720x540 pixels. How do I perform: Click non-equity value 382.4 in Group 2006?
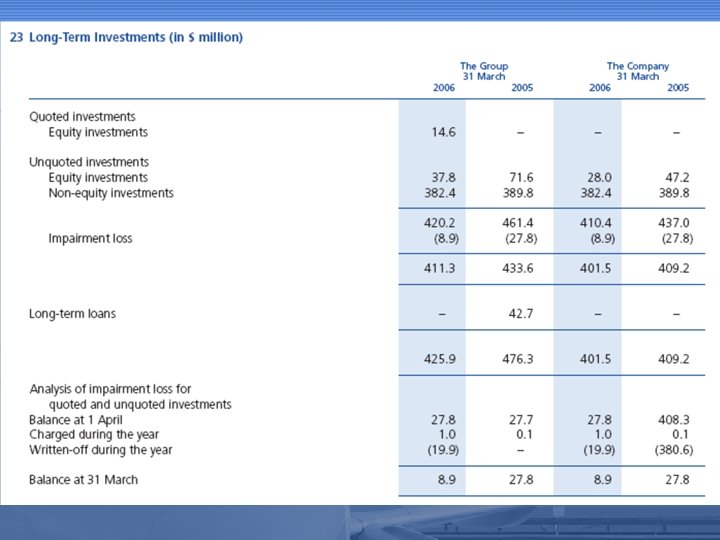pyautogui.click(x=440, y=193)
